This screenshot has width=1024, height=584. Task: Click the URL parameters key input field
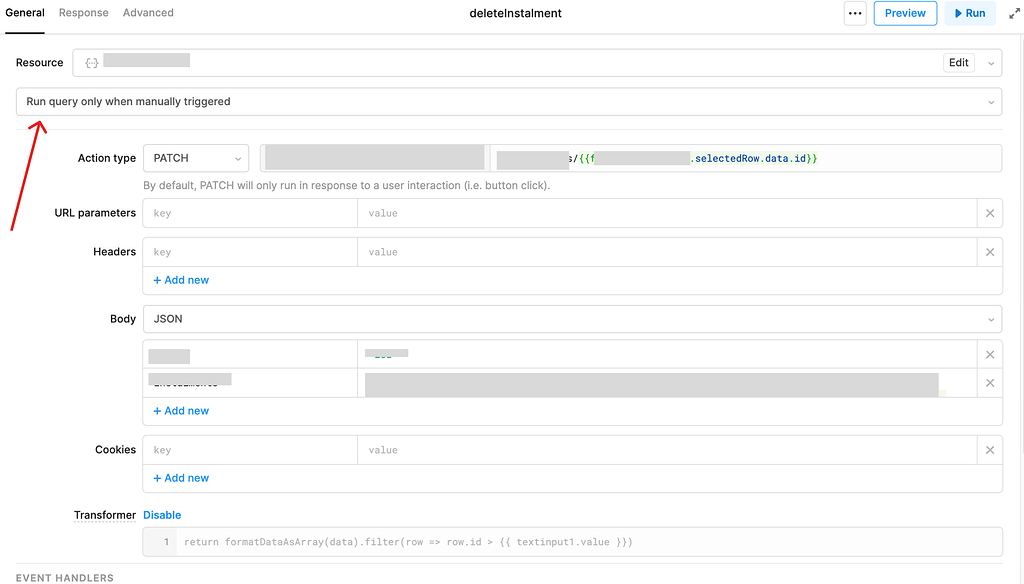point(250,213)
